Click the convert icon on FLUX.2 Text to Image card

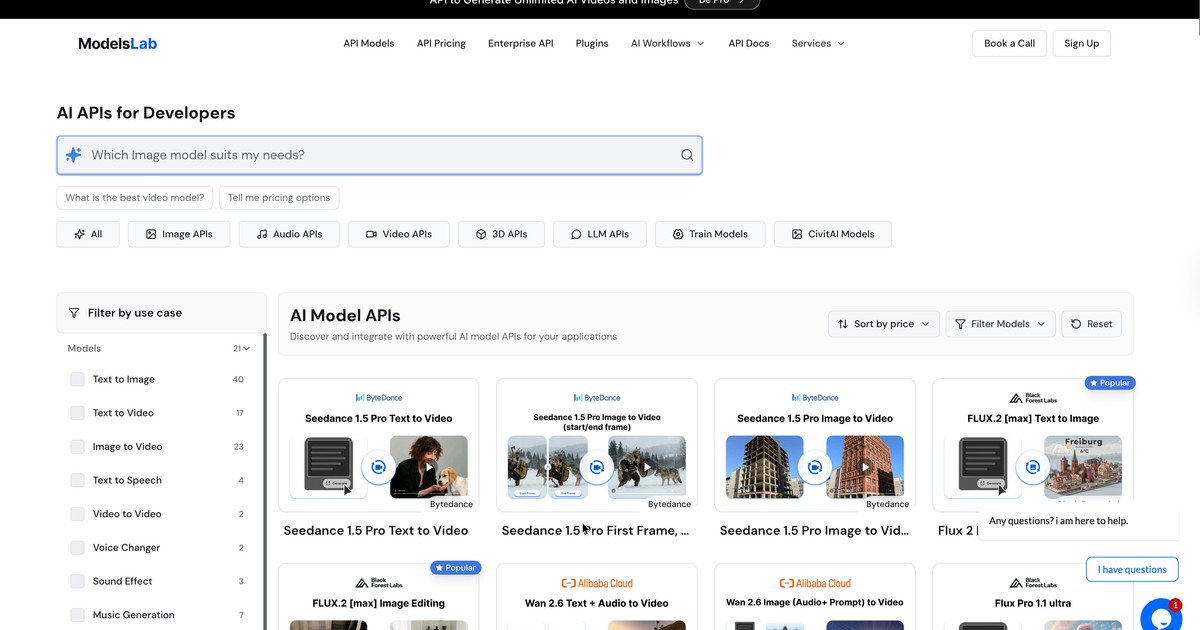click(1032, 467)
